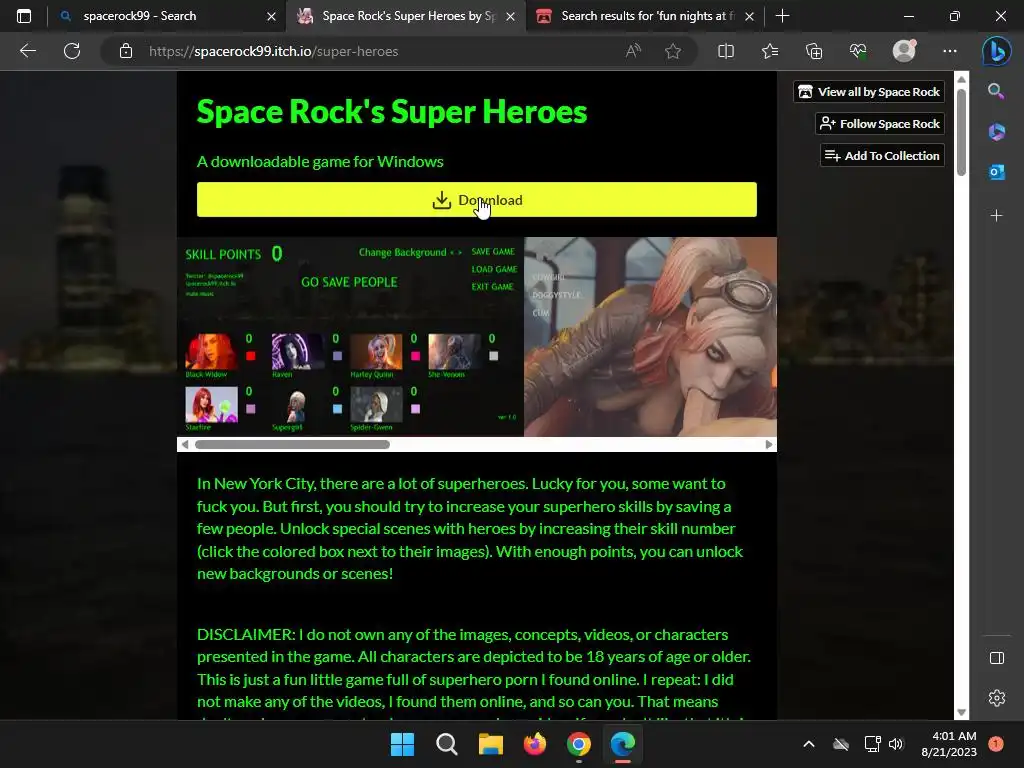Open the Collections icon in toolbar
Viewport: 1024px width, 768px height.
click(x=814, y=51)
